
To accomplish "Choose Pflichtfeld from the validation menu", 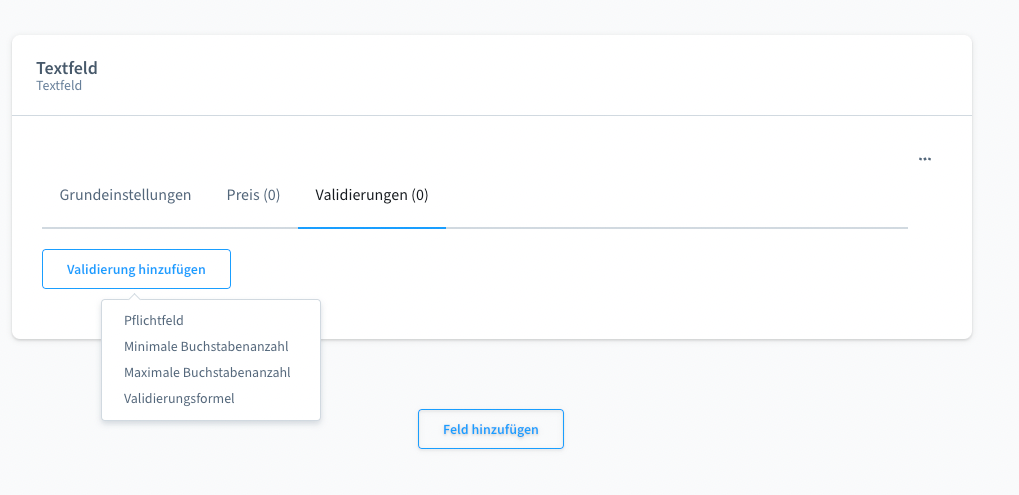I will coord(154,321).
